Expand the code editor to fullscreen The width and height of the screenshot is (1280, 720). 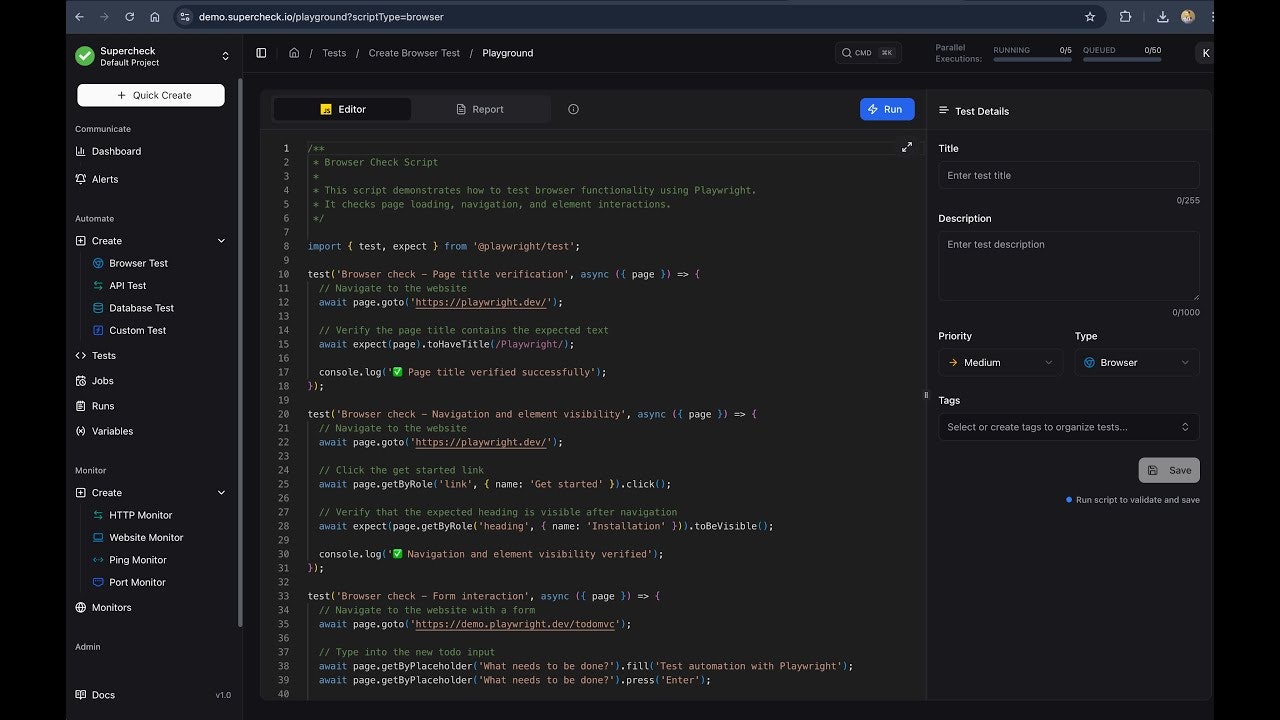point(907,147)
